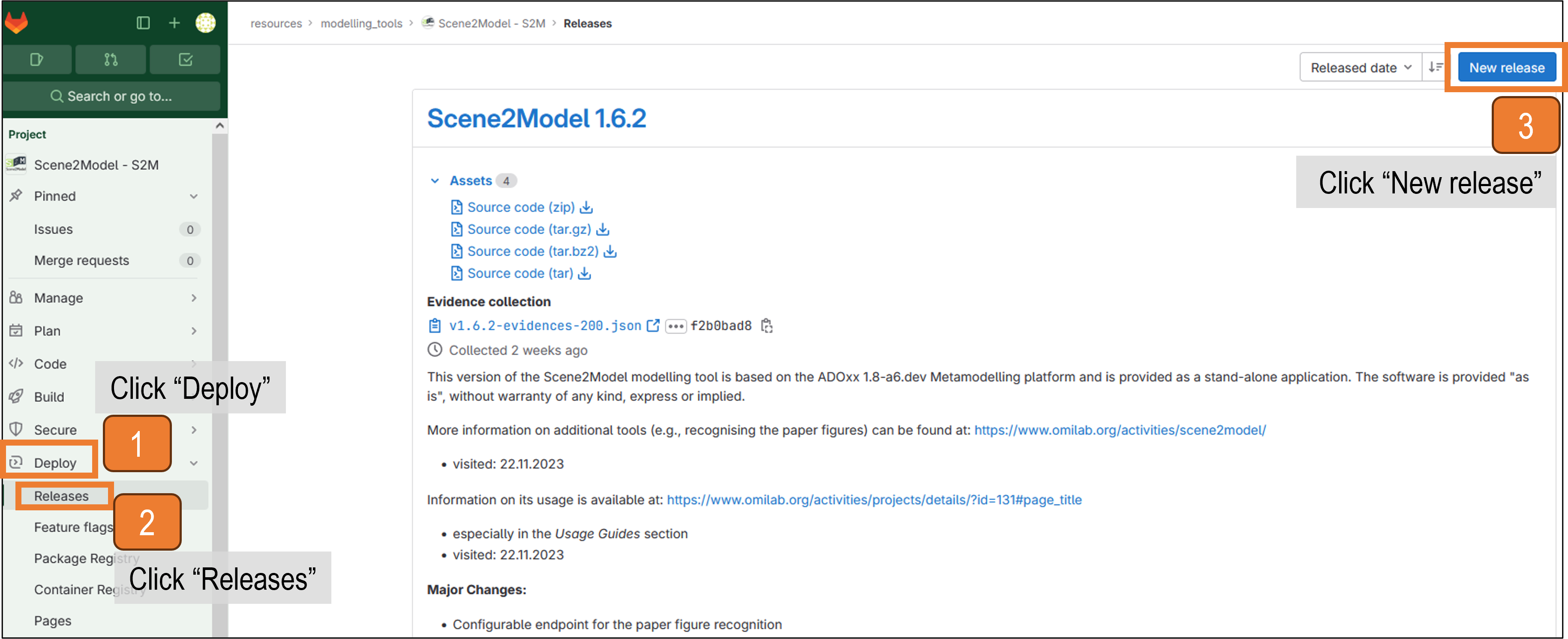The height and width of the screenshot is (639, 1568).
Task: Open Package Registry in sidebar
Action: [87, 559]
